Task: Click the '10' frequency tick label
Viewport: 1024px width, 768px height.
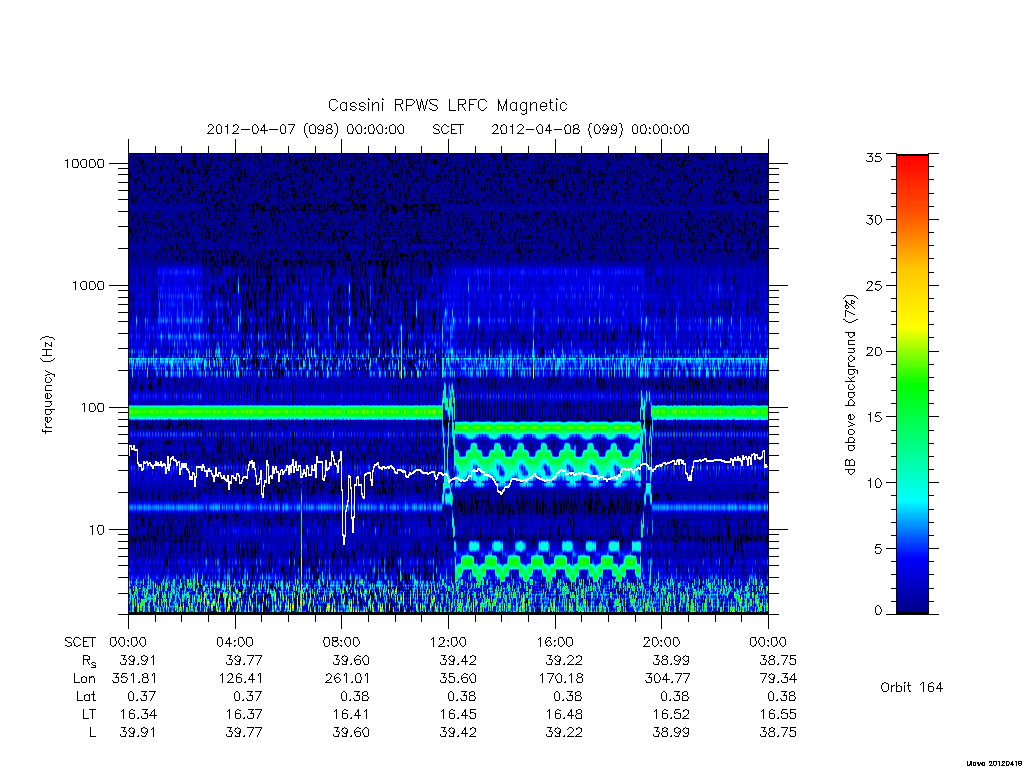Action: click(x=97, y=530)
